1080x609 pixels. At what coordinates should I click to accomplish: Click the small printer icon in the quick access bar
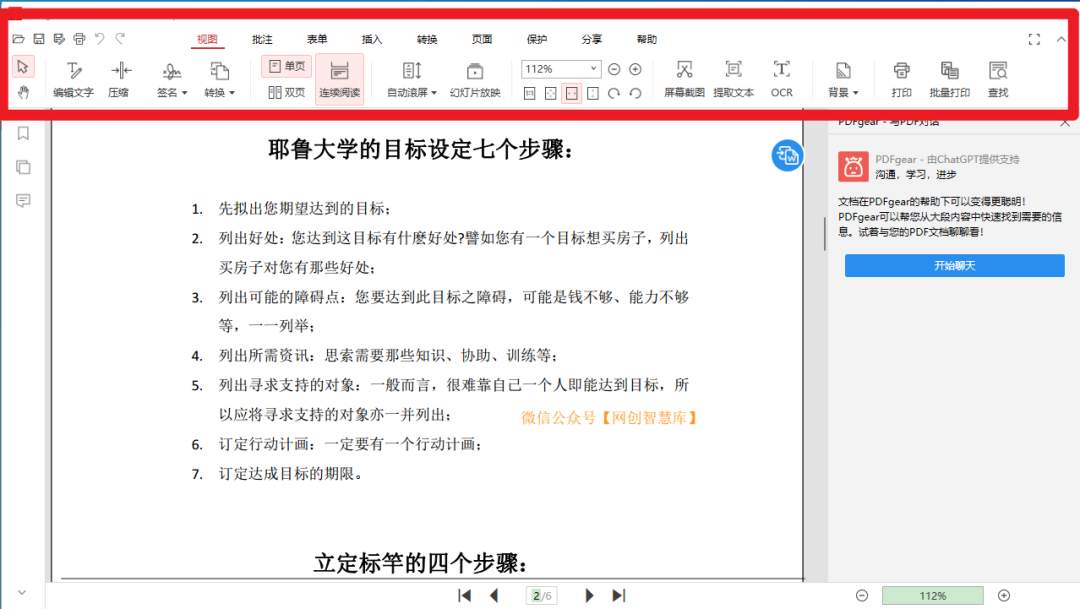coord(79,39)
